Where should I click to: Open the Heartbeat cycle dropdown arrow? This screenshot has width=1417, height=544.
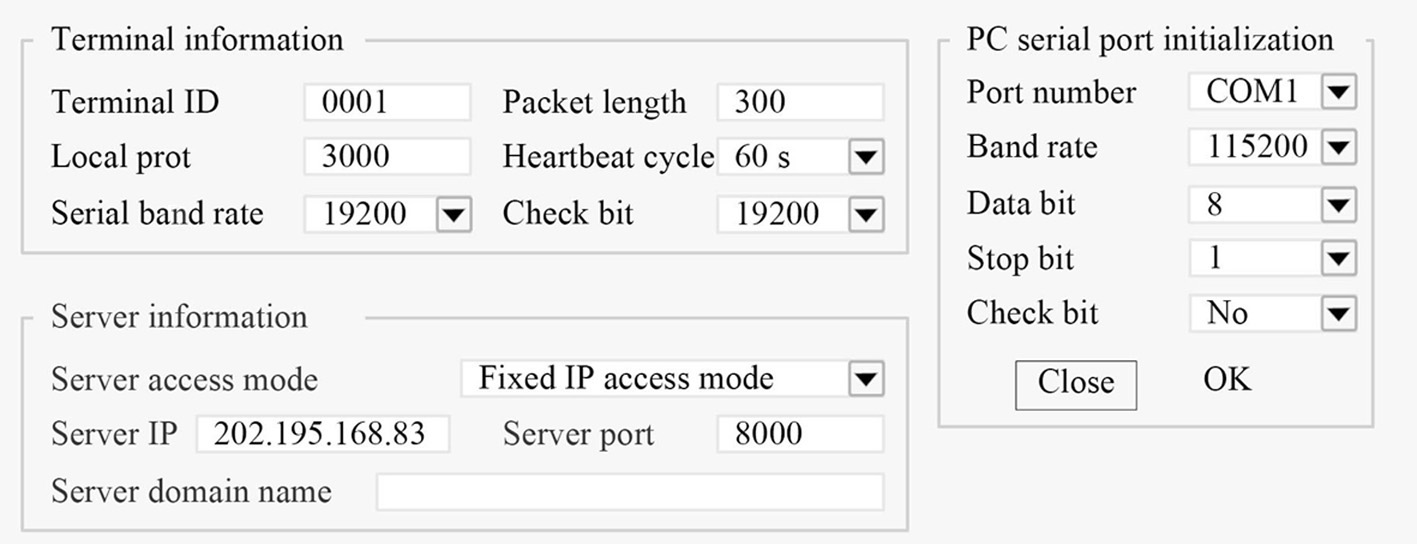(x=865, y=157)
